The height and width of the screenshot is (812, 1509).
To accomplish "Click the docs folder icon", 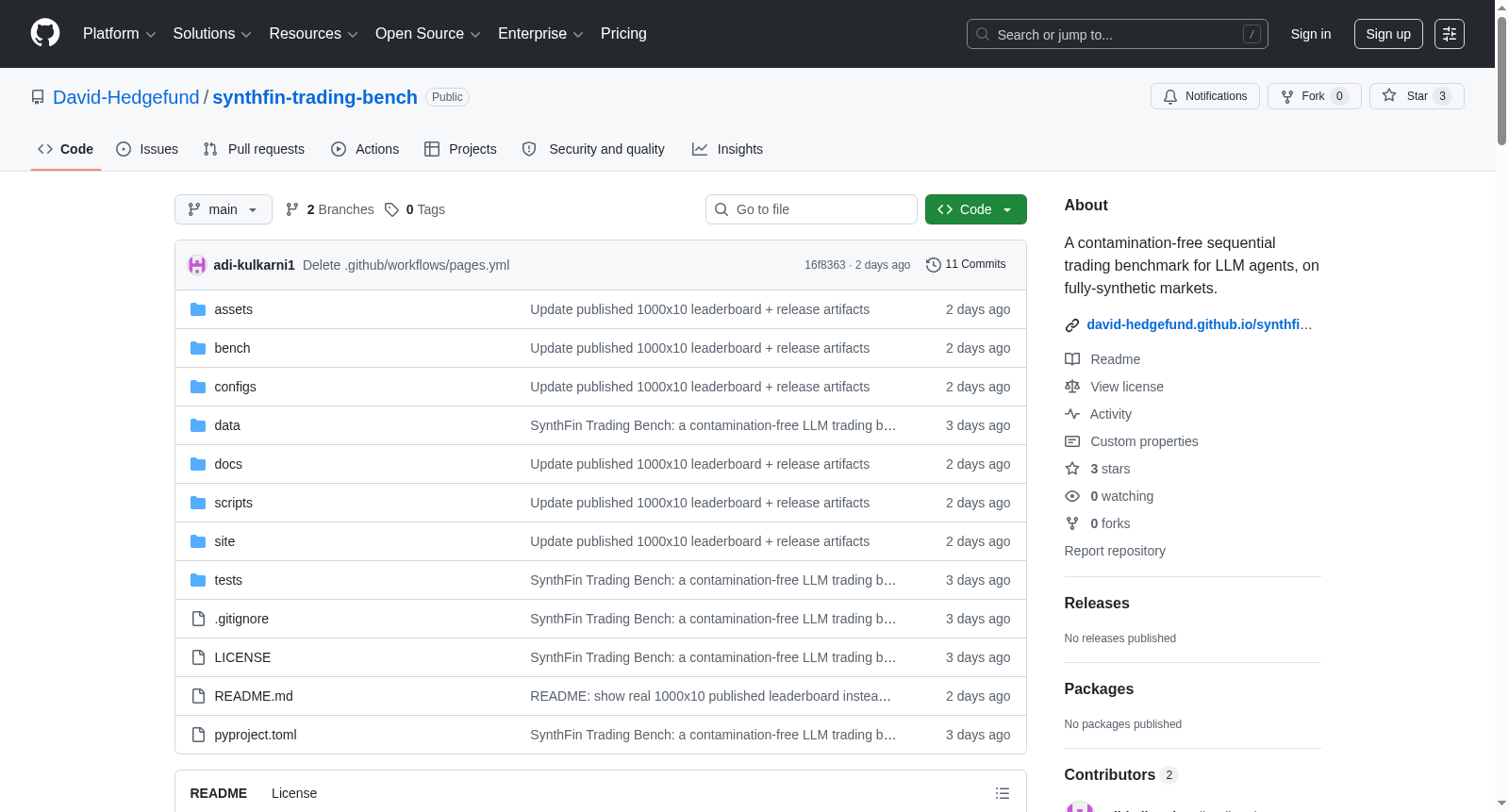I will [198, 464].
